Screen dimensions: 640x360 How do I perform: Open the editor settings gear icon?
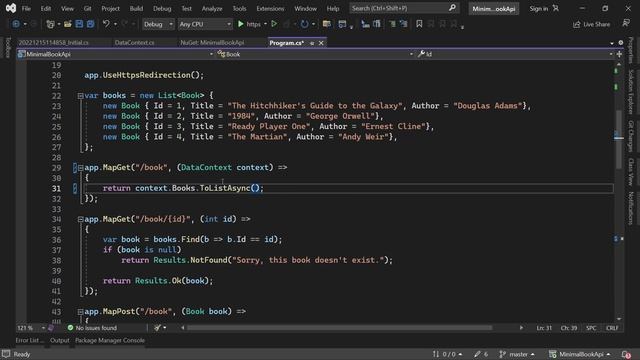tap(621, 42)
